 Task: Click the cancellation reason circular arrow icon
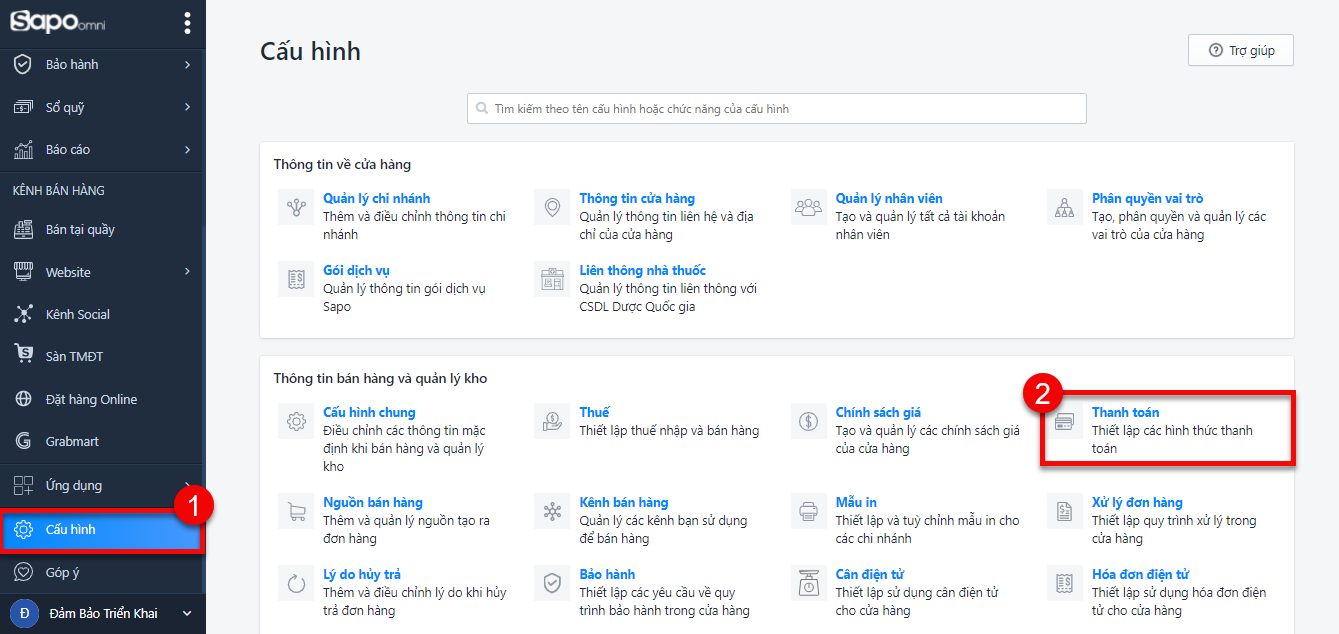(296, 584)
